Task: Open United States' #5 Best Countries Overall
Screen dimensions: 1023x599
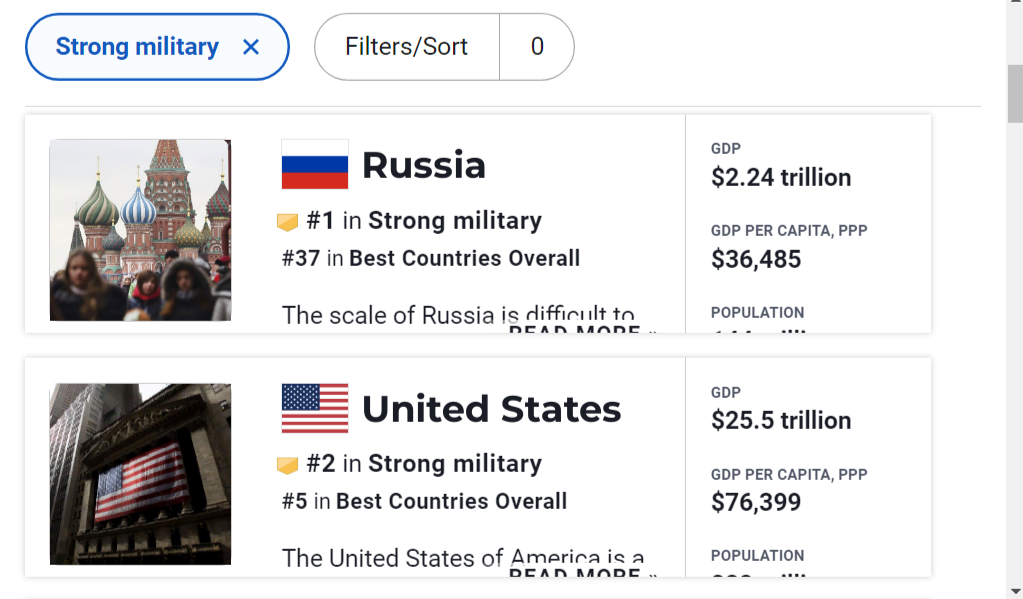Action: (424, 502)
